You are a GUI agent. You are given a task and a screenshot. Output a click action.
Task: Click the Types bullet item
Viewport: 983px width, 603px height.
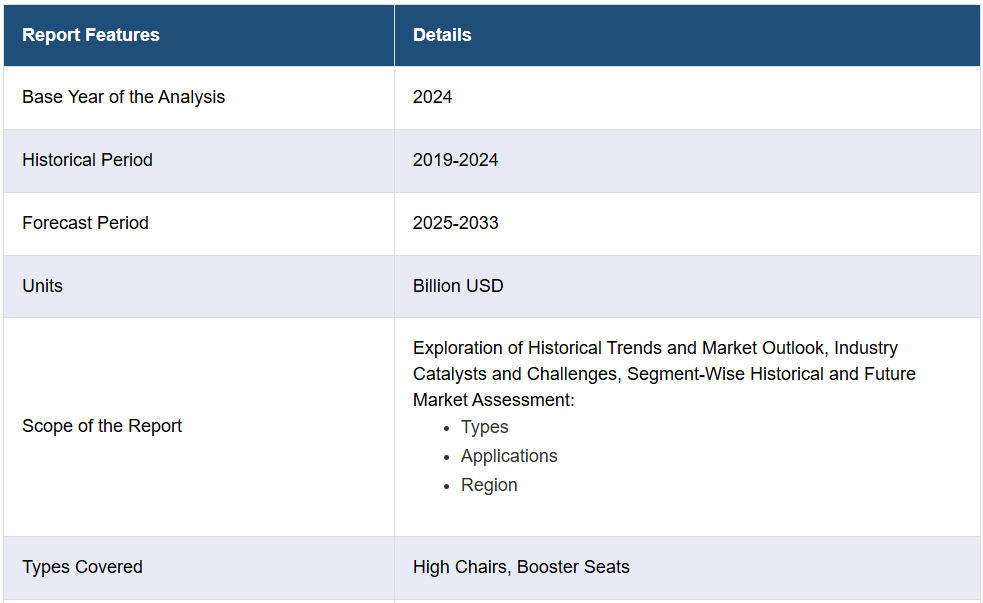(x=485, y=427)
